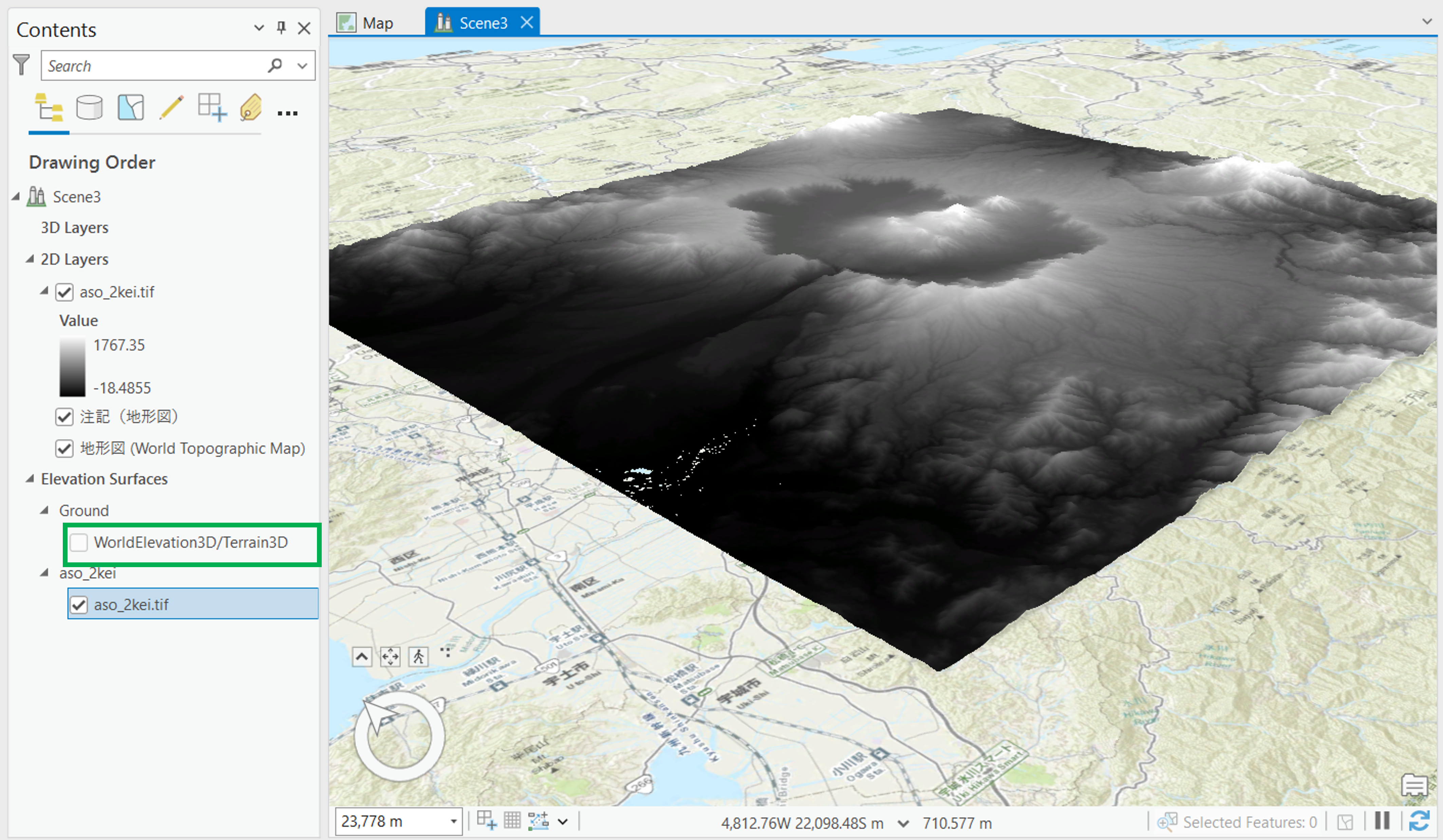Select List By Labeling tag icon
The image size is (1443, 840).
coord(251,108)
